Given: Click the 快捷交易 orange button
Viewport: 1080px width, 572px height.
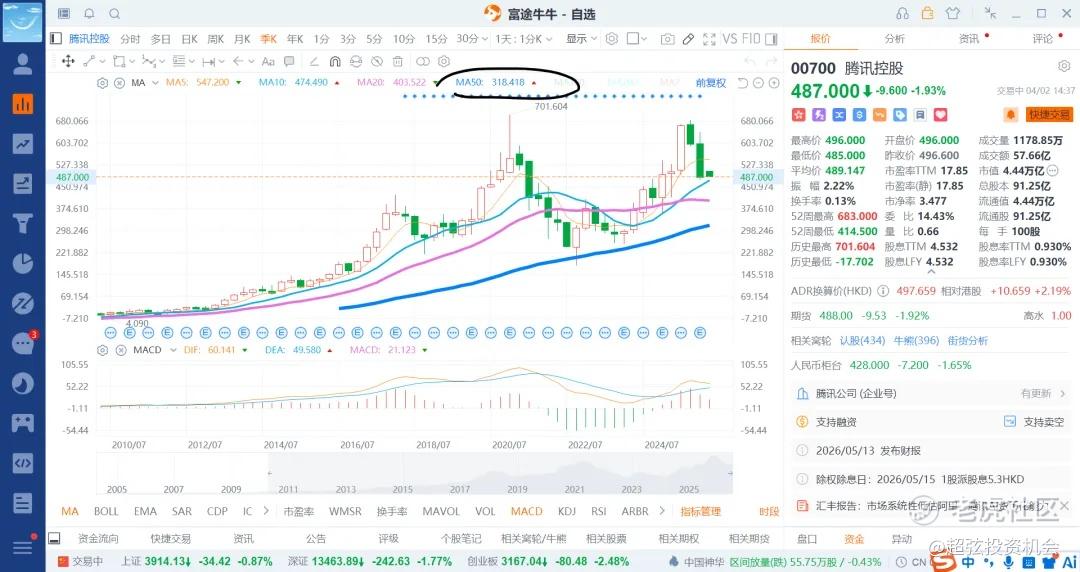Looking at the screenshot, I should 1050,114.
